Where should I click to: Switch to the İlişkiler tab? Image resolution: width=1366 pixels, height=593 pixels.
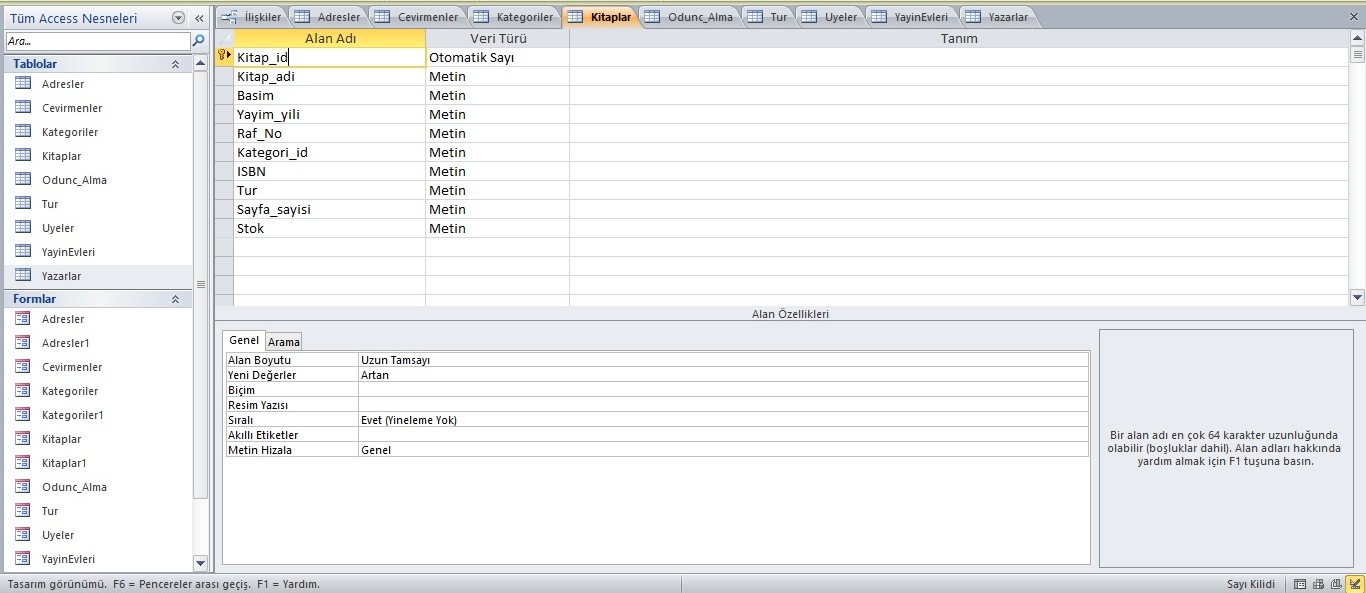252,17
